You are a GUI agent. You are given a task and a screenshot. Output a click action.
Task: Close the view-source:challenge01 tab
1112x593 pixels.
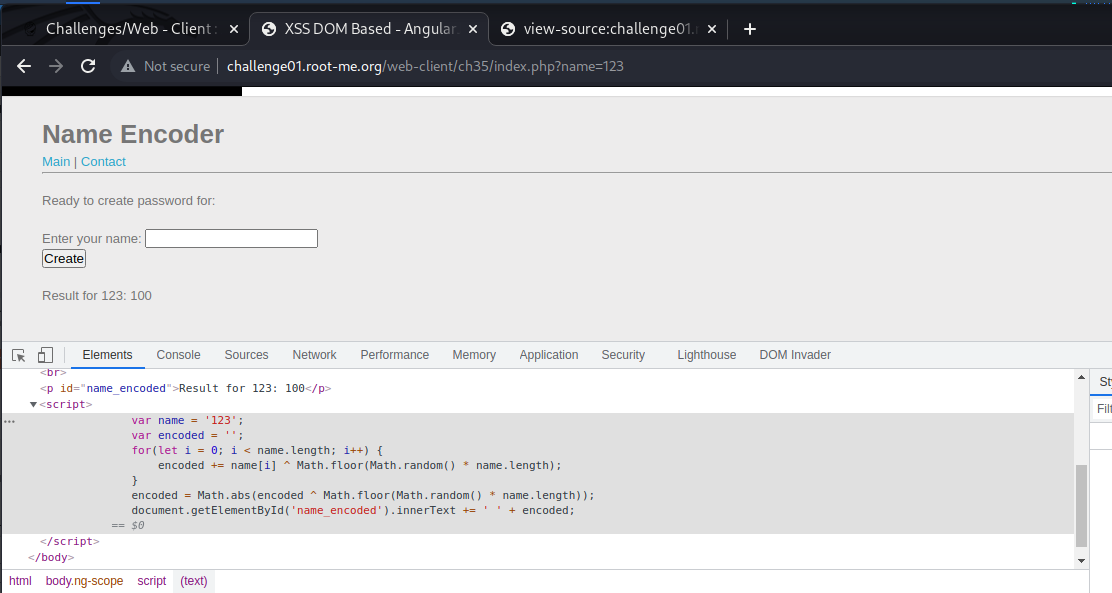[x=712, y=29]
